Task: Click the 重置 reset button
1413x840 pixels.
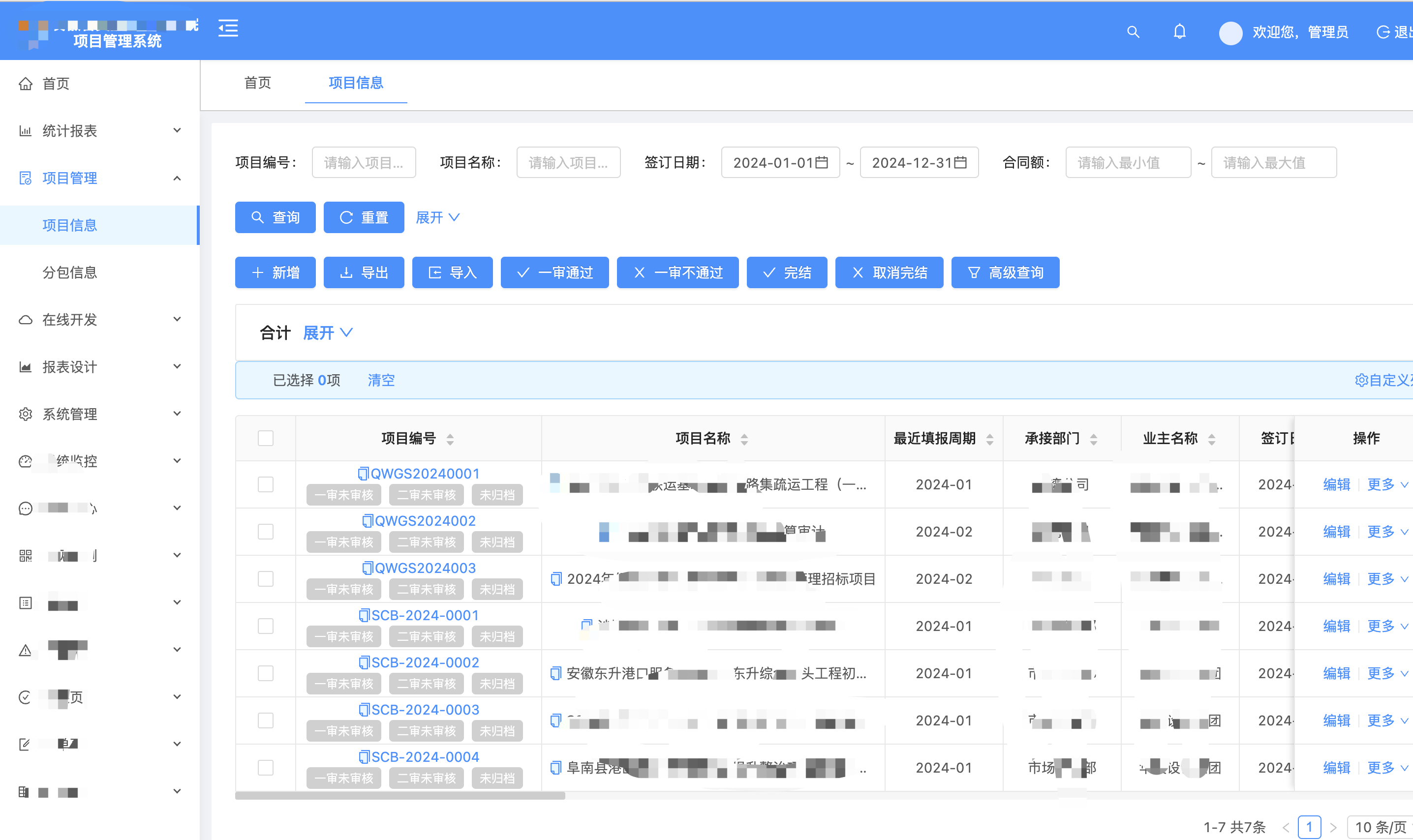Action: tap(364, 217)
